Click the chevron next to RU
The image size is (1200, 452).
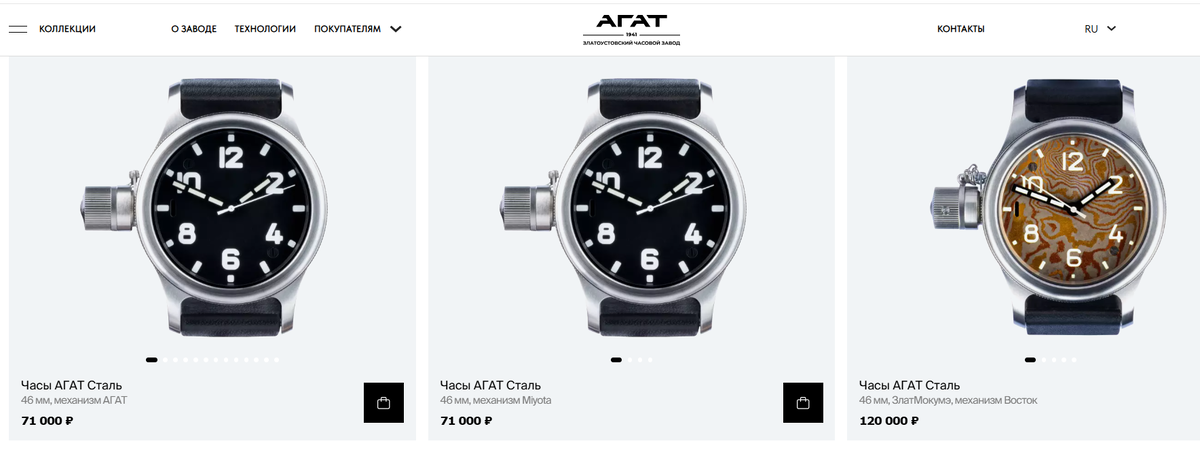coord(1111,29)
